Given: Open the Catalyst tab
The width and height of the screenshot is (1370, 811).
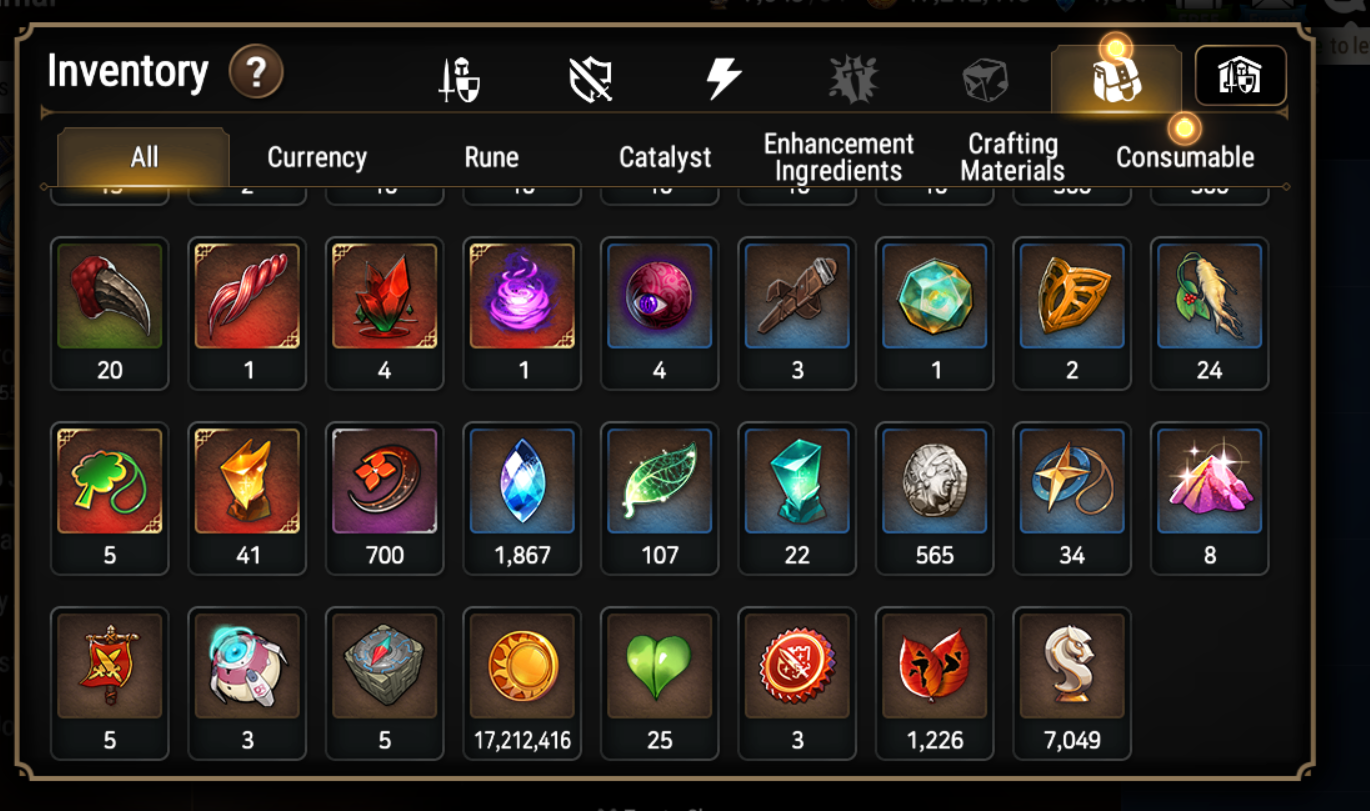Looking at the screenshot, I should point(665,158).
